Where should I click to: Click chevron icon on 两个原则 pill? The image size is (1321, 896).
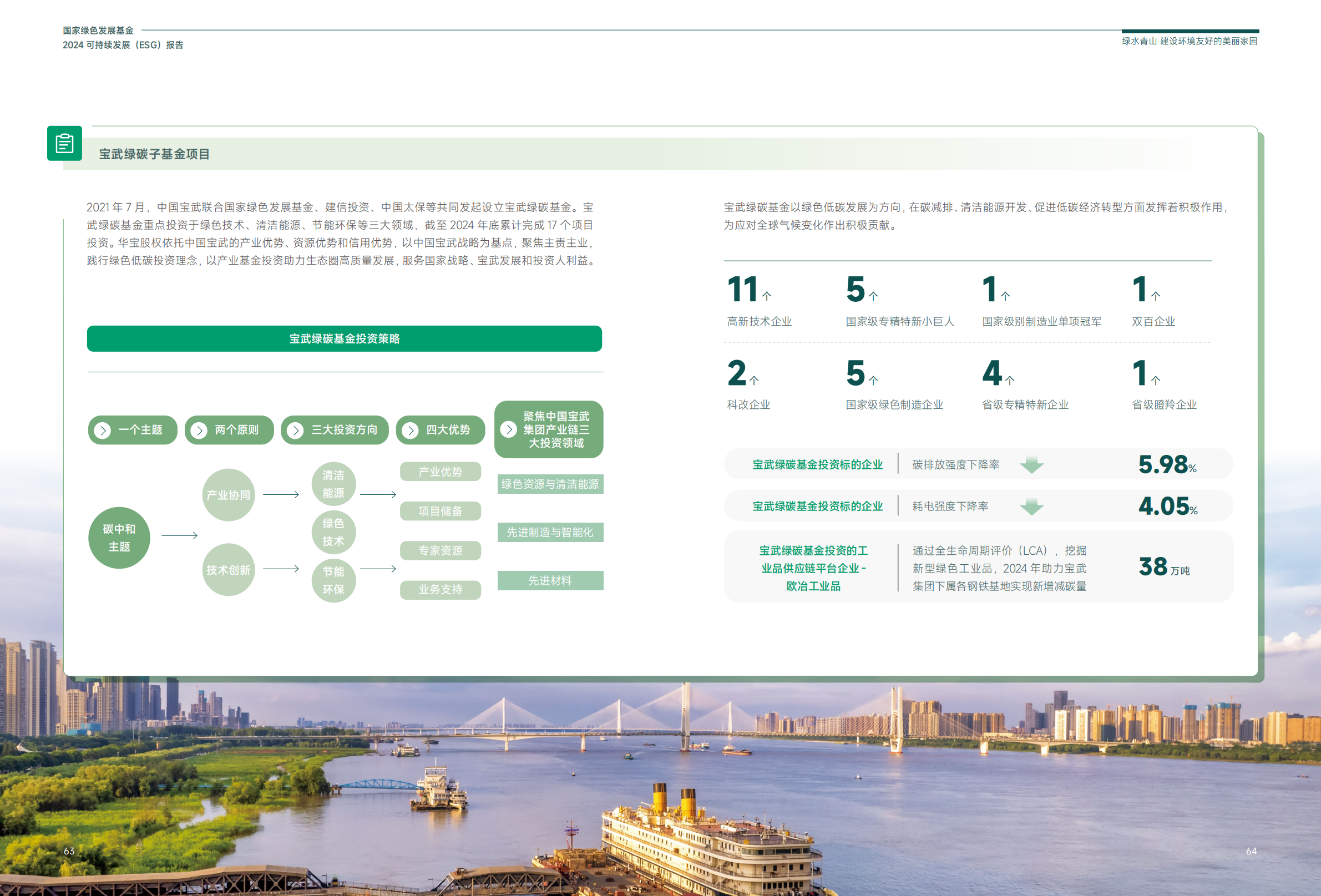199,431
